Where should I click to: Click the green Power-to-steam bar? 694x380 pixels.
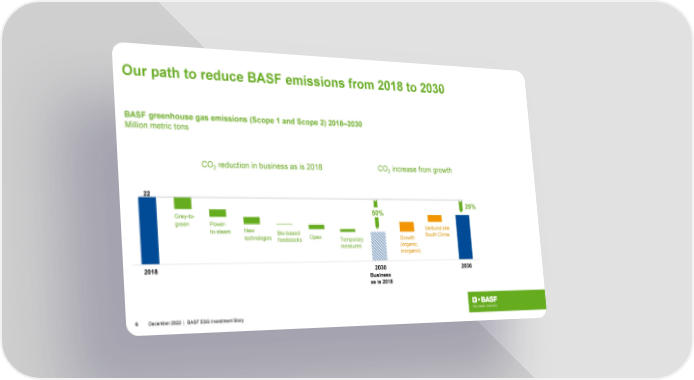pyautogui.click(x=217, y=213)
